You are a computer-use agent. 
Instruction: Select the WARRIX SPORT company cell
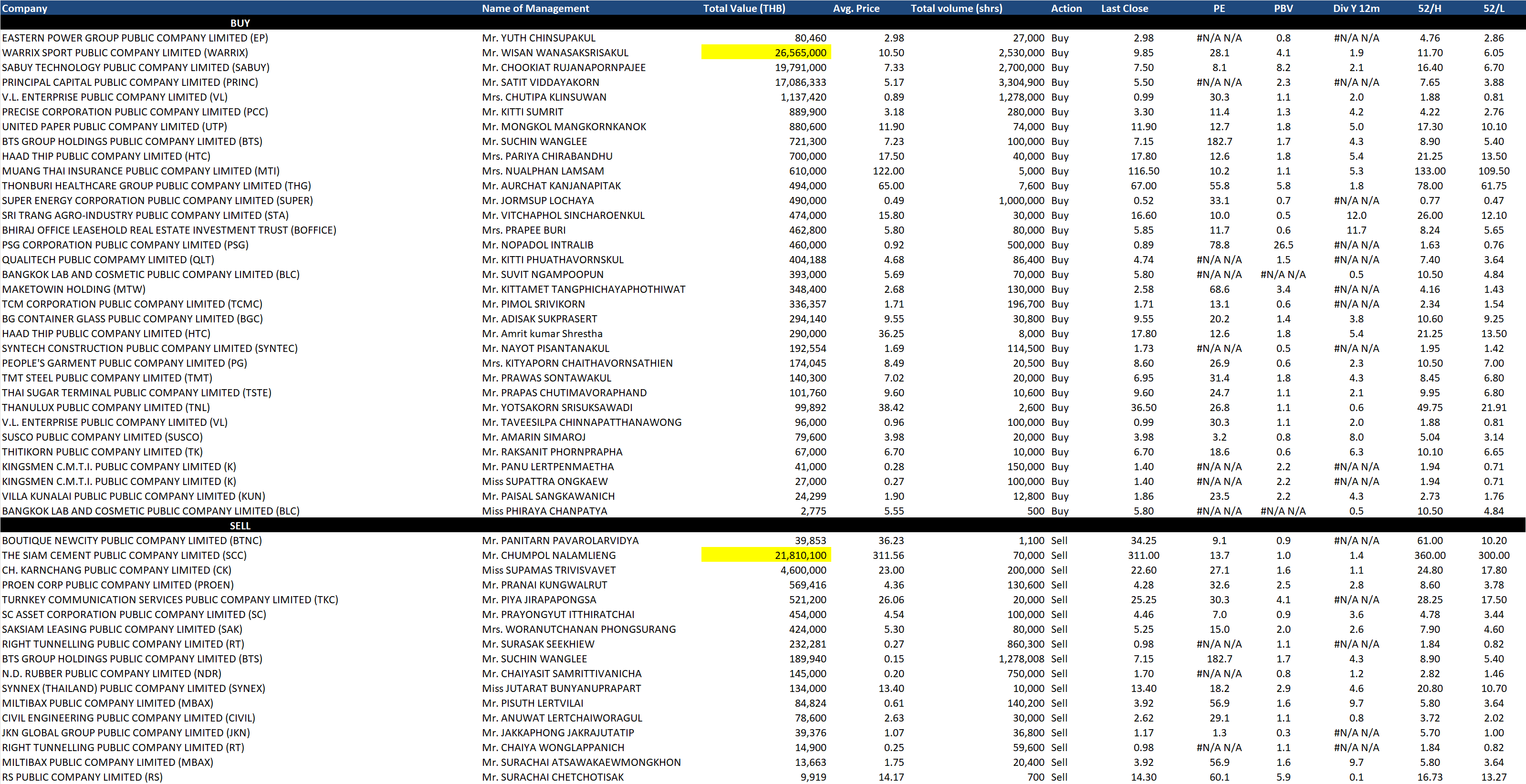coord(125,53)
